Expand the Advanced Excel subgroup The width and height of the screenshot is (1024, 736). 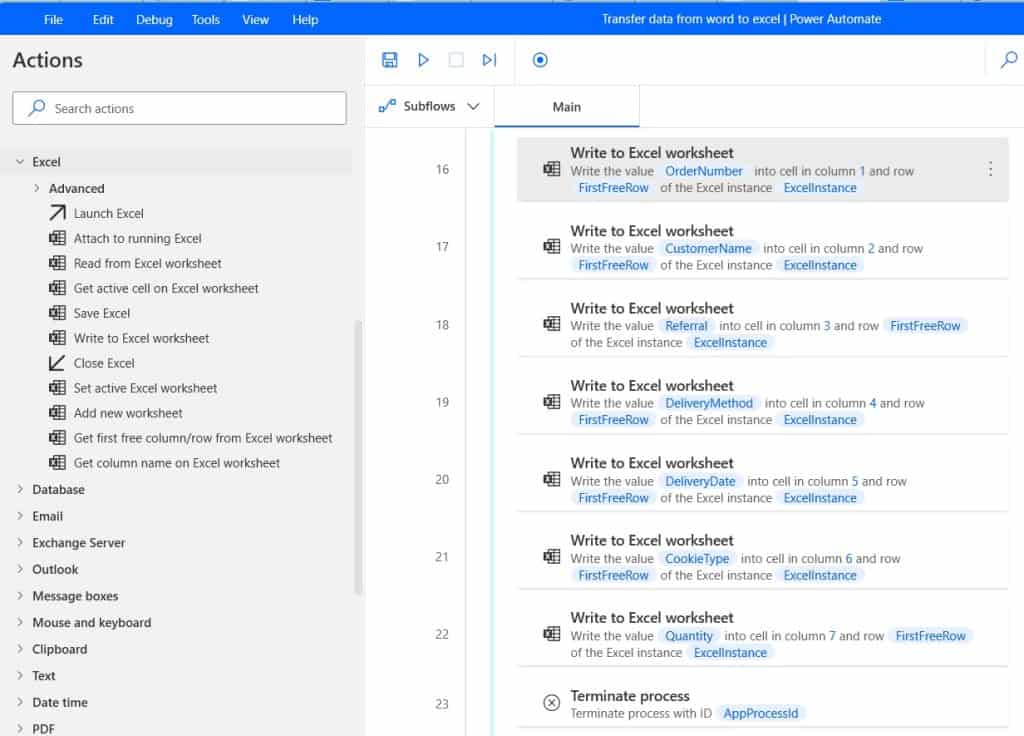pos(37,188)
